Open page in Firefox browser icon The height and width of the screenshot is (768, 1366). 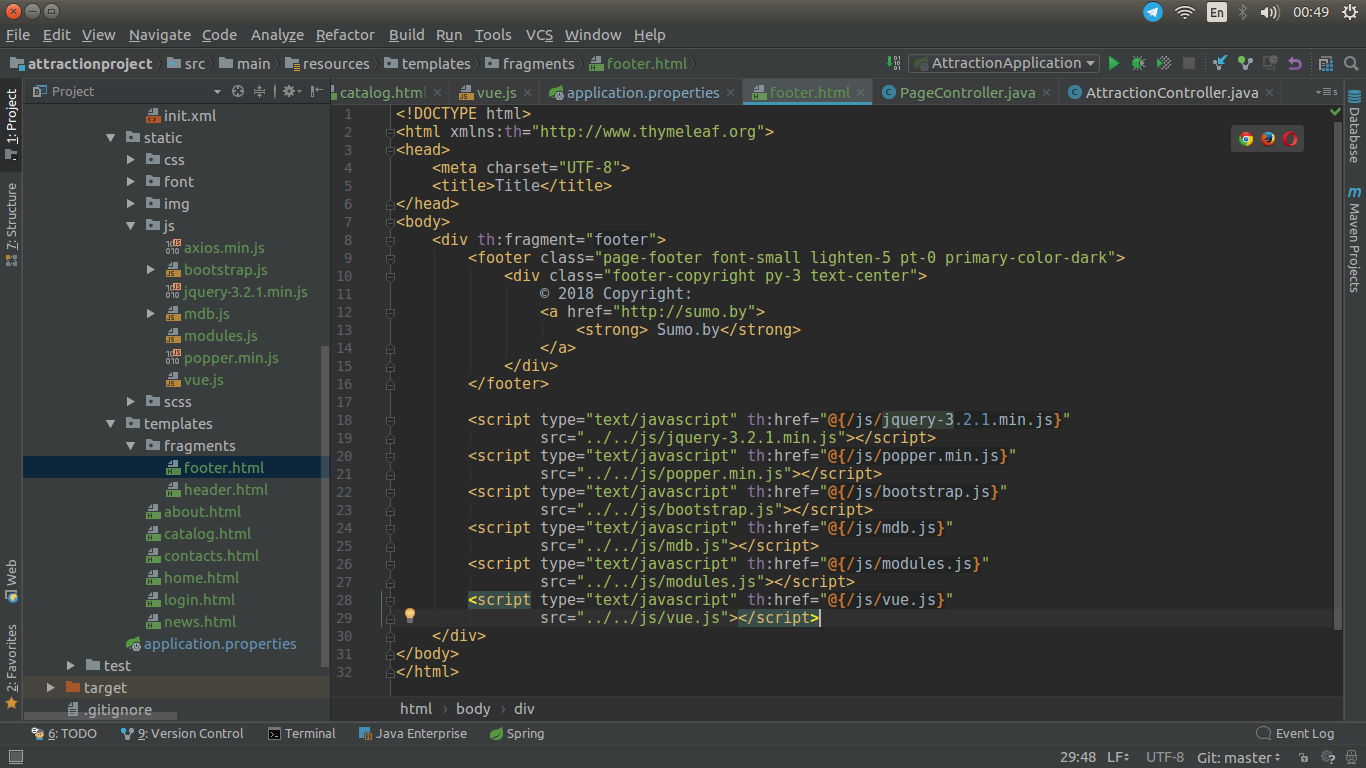click(x=1268, y=138)
